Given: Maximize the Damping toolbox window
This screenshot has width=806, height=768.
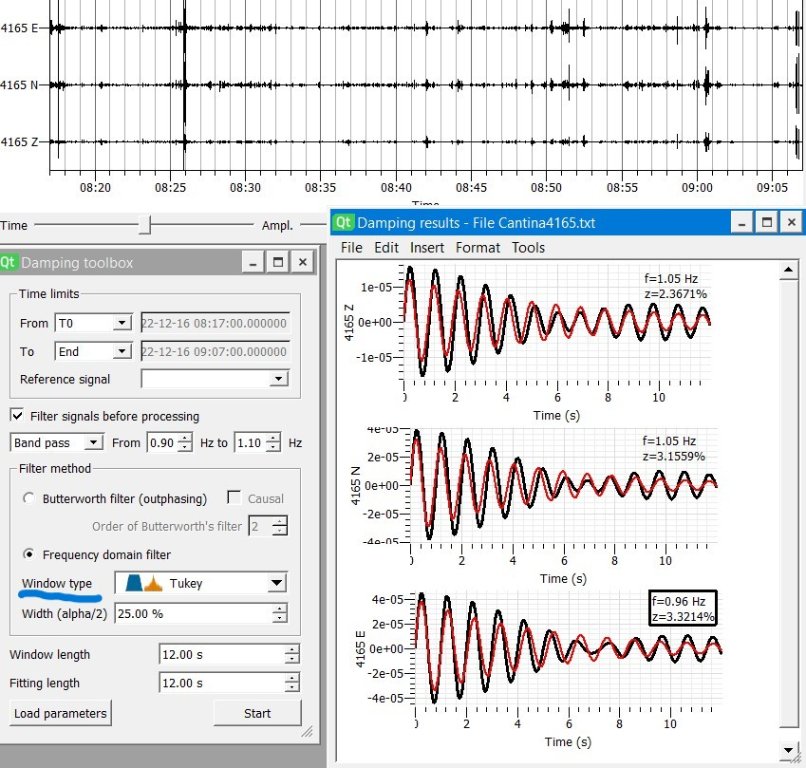Looking at the screenshot, I should coord(278,263).
